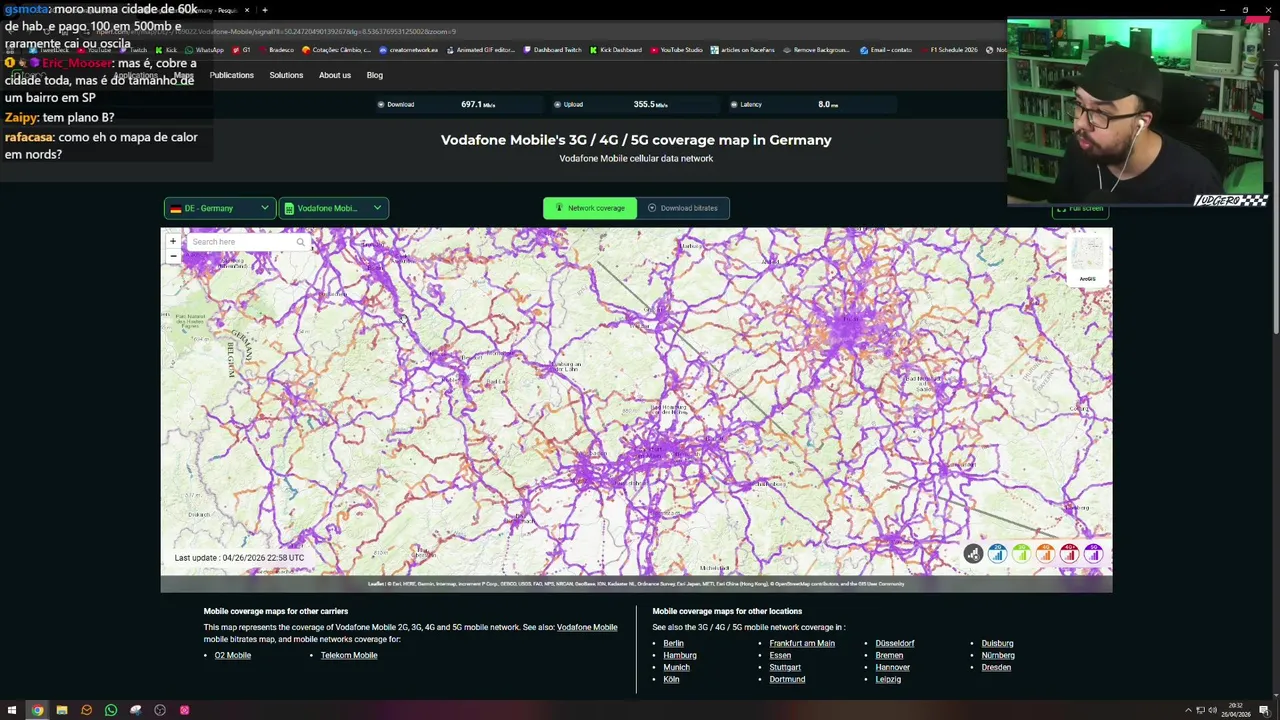Open the Berlin coverage link
This screenshot has width=1280, height=720.
click(x=674, y=643)
